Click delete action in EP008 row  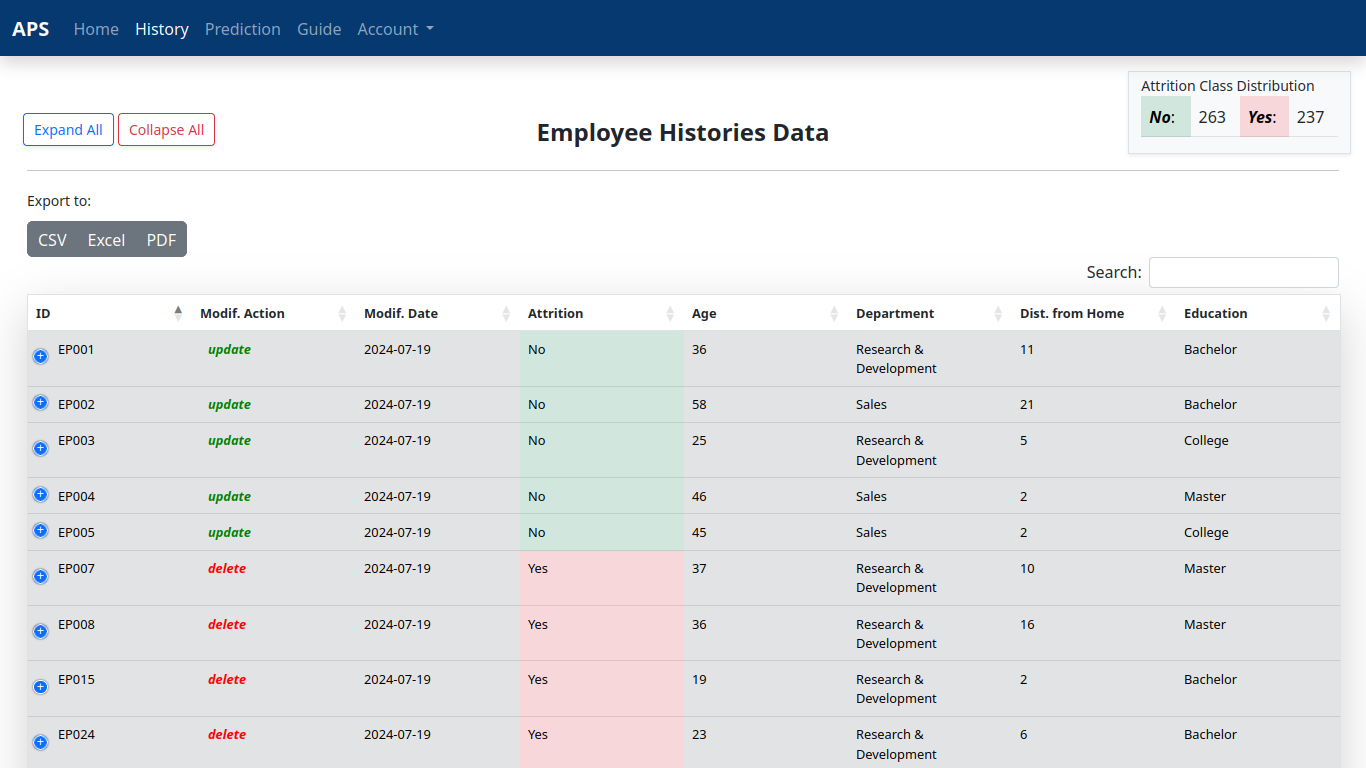click(227, 625)
